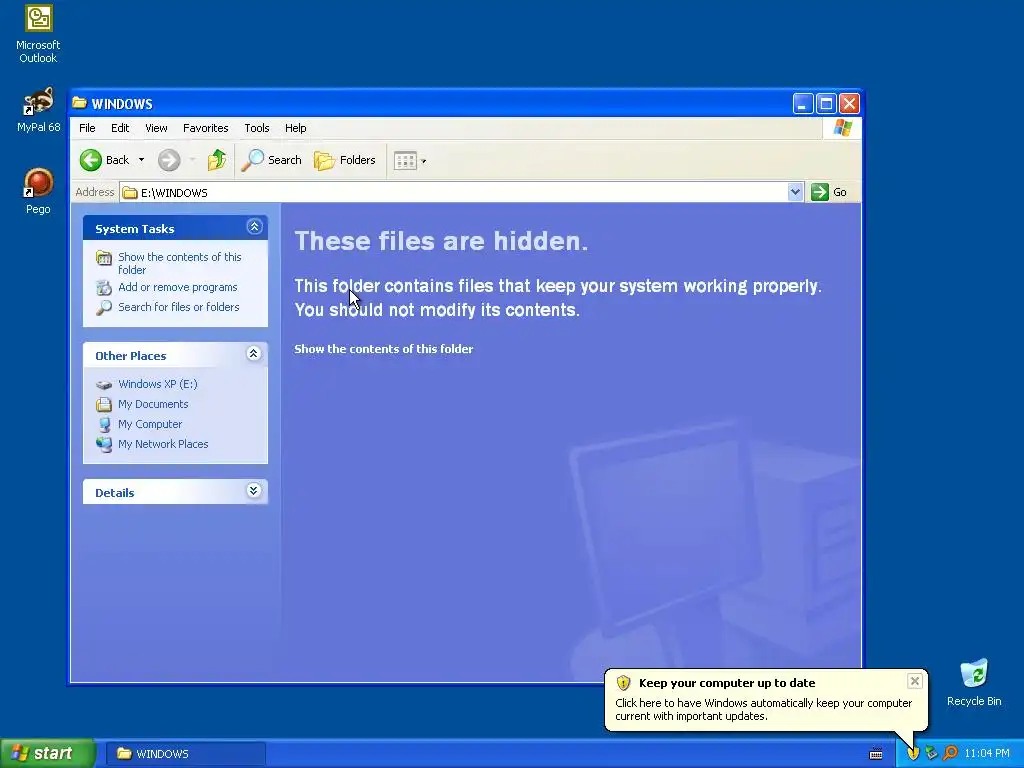This screenshot has width=1024, height=768.
Task: Select the Recycle Bin desktop icon
Action: tap(974, 682)
